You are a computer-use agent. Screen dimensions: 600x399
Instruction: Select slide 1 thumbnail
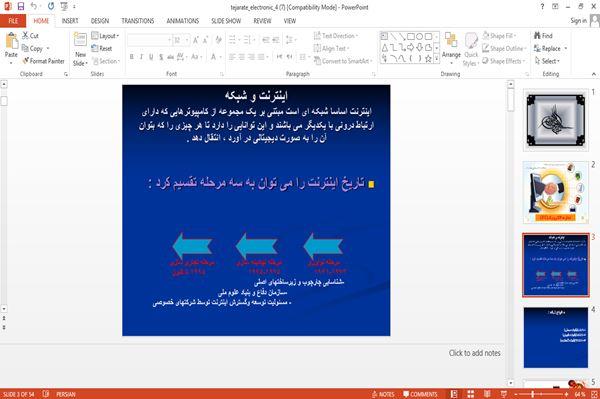[x=556, y=121]
